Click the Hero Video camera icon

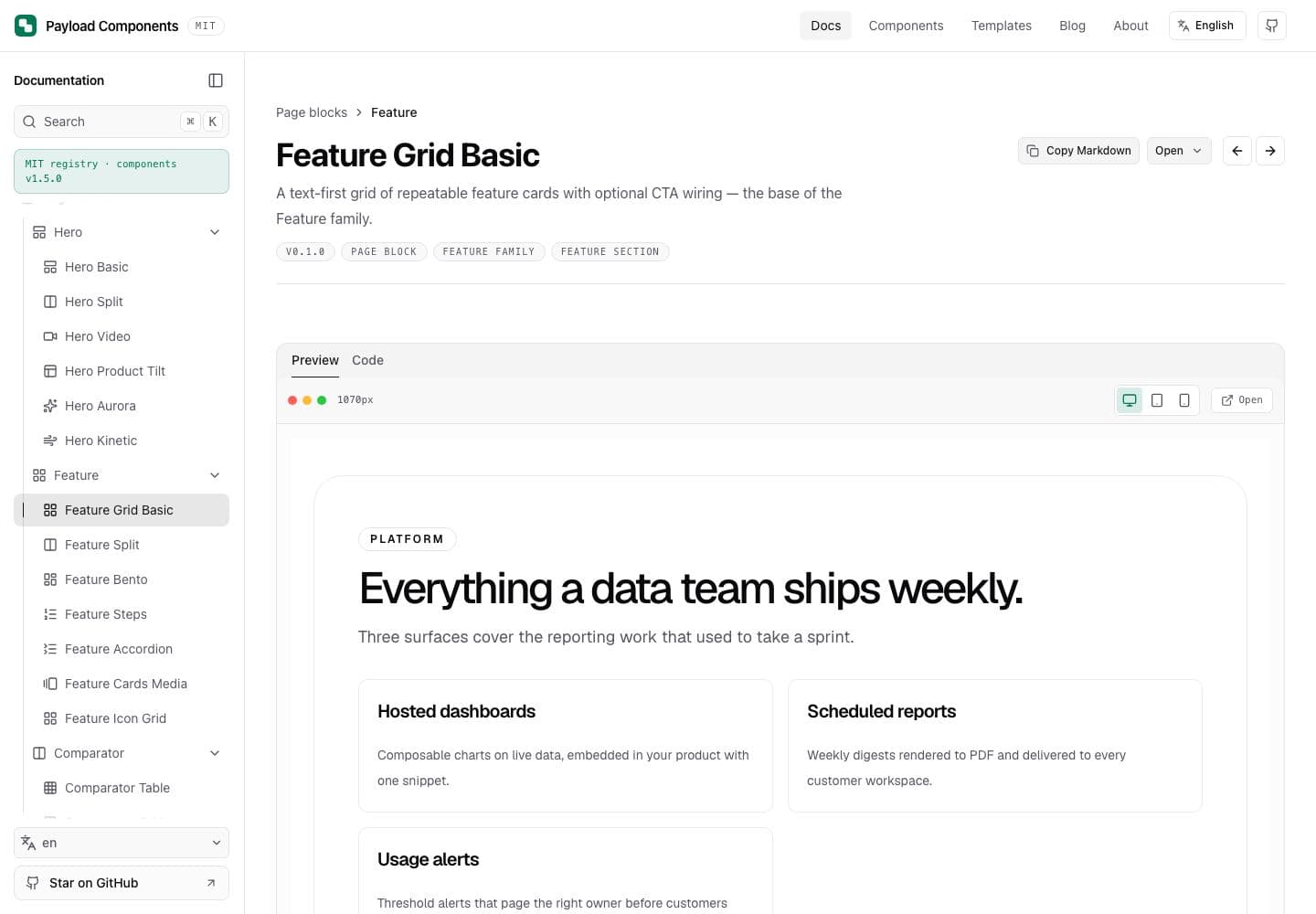tap(50, 336)
